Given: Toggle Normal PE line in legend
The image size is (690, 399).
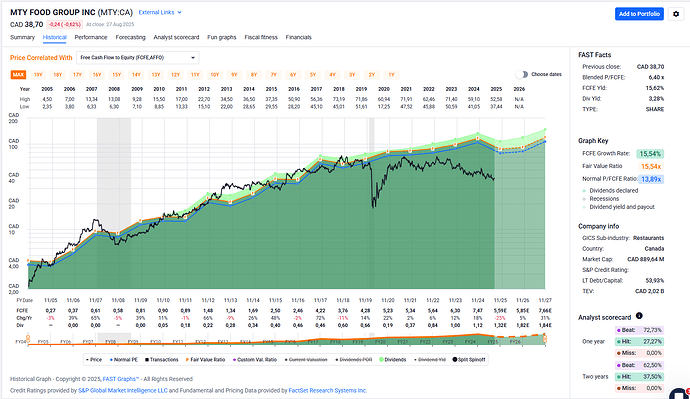Looking at the screenshot, I should click(x=124, y=359).
